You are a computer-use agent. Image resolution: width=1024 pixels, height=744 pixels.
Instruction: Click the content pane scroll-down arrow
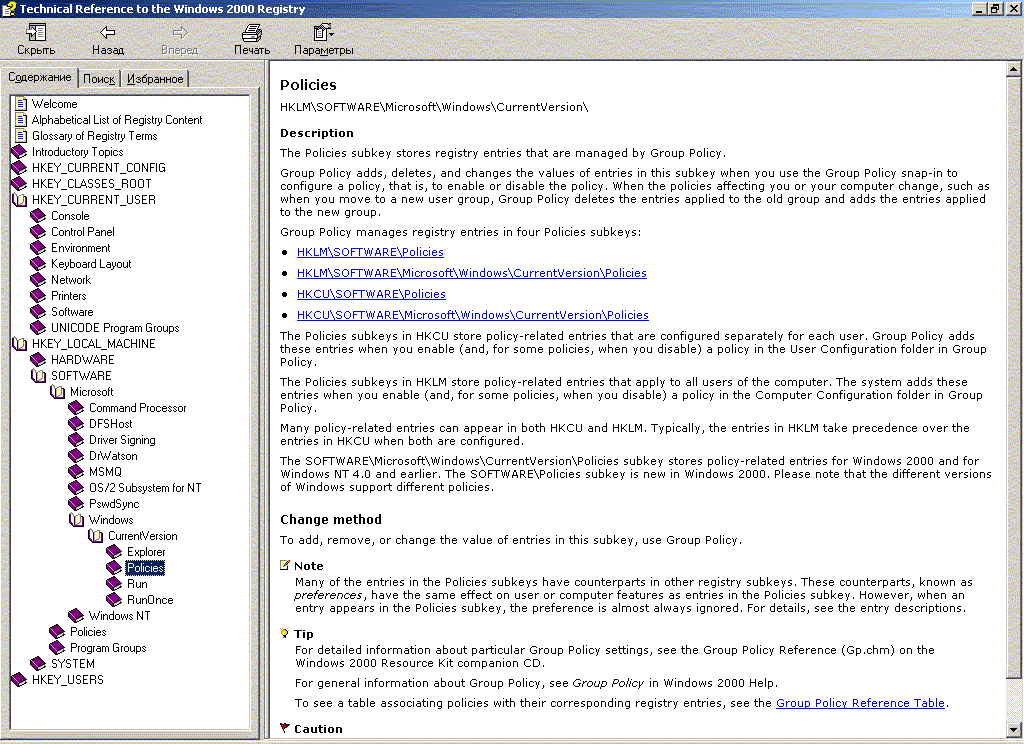(x=1014, y=730)
